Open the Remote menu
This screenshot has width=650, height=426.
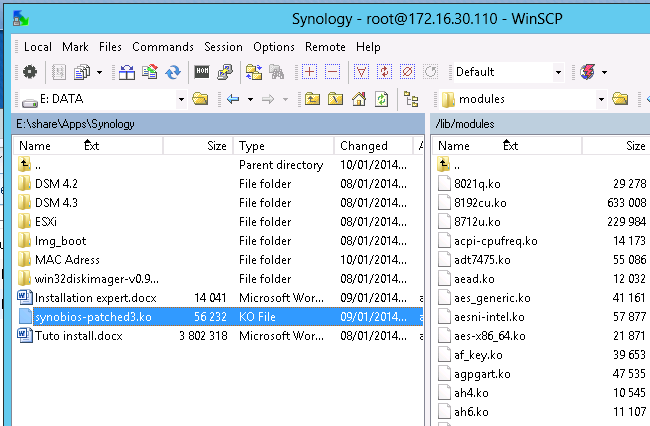point(325,47)
